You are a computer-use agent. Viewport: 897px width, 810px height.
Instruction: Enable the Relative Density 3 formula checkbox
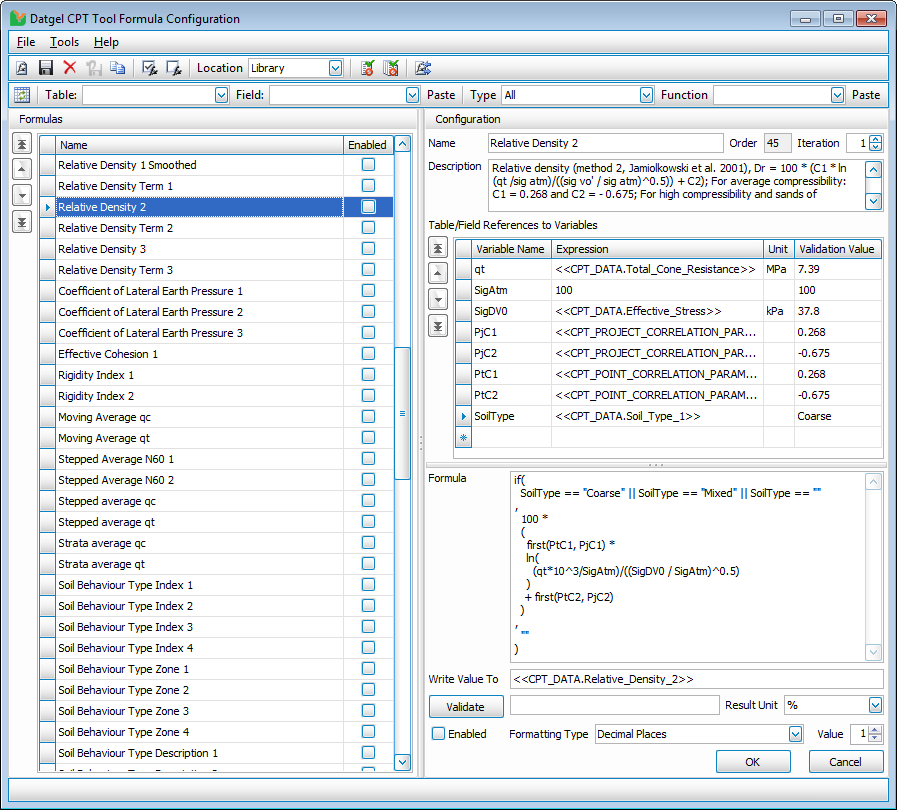coord(368,249)
